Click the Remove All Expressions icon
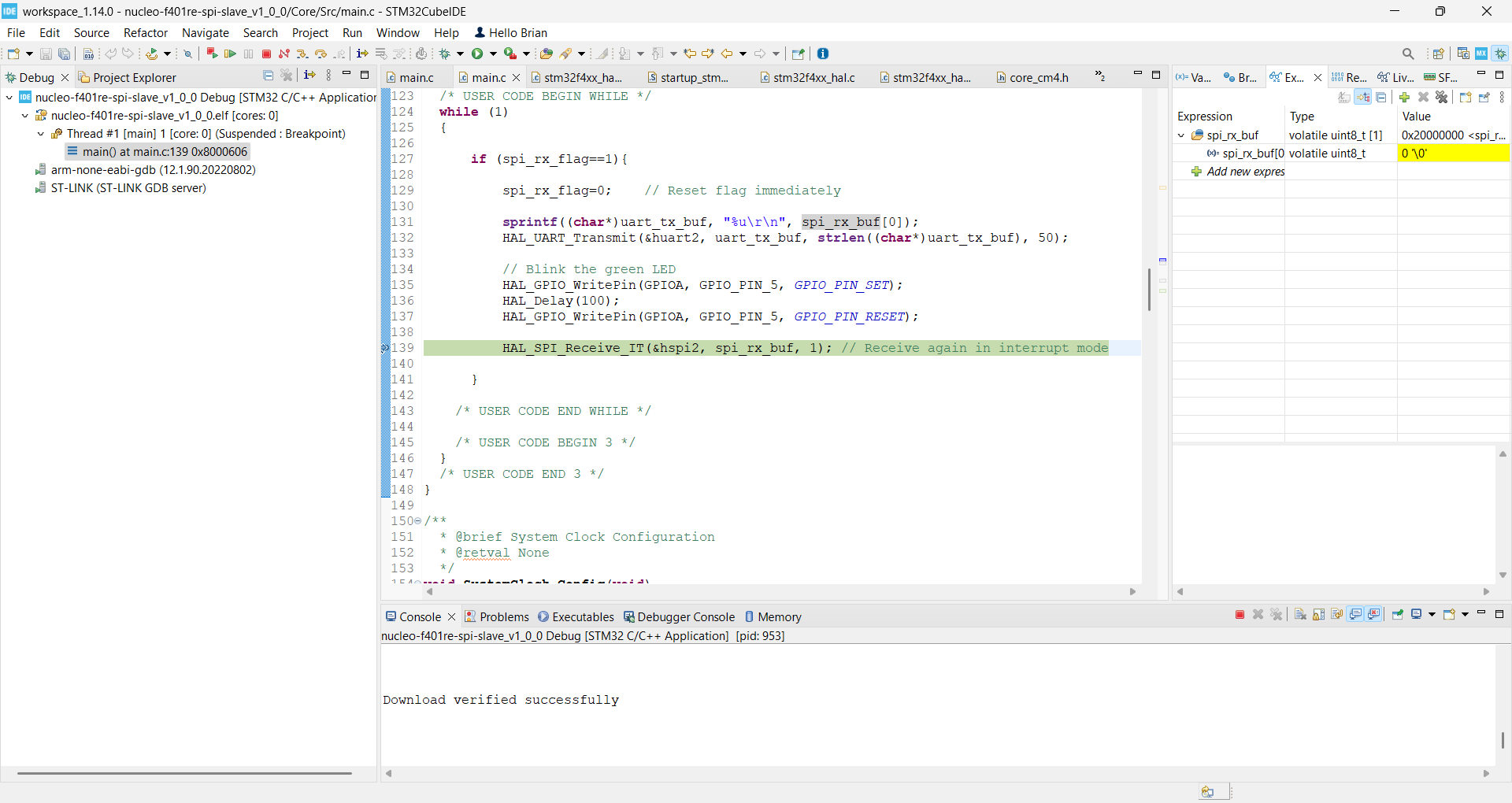This screenshot has width=1512, height=803. (1442, 97)
